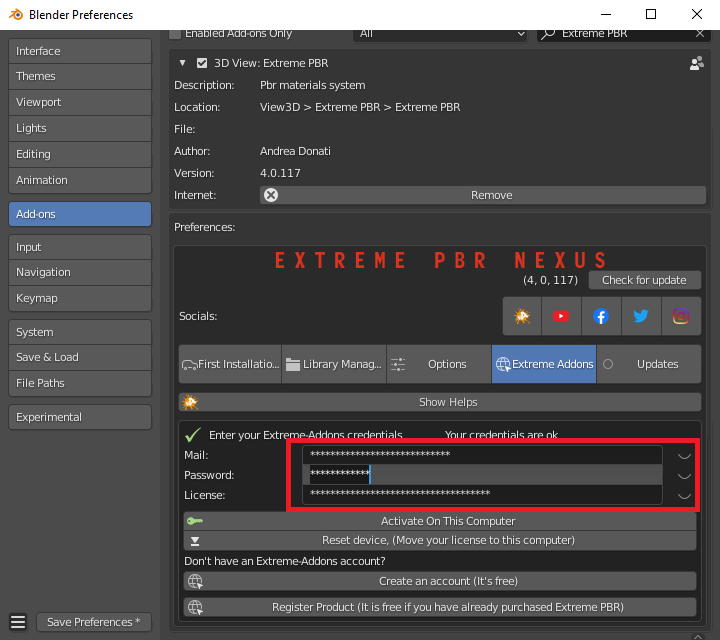Switch to First Installation tab
Screen dimensions: 720x640
click(230, 364)
